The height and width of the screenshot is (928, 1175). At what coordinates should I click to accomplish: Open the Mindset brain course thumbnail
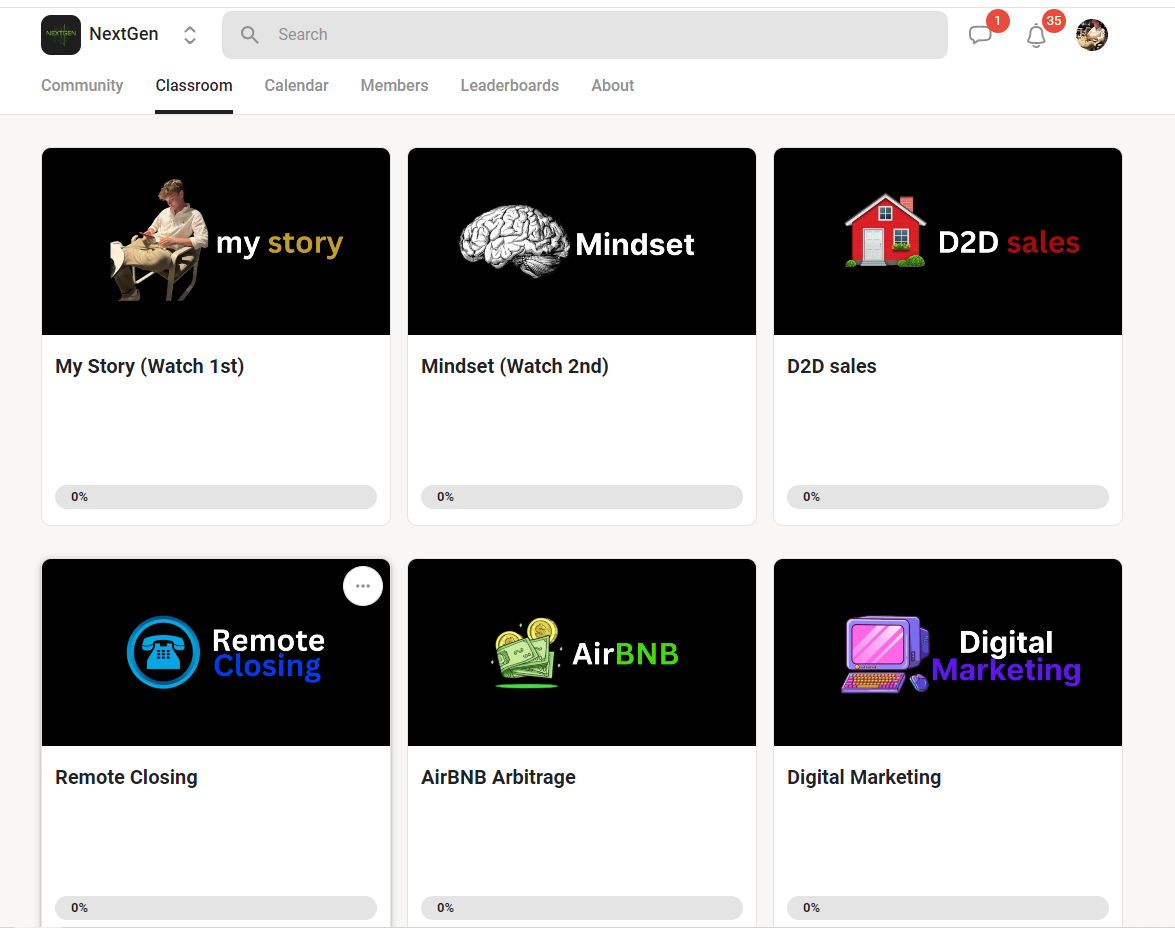(x=582, y=241)
